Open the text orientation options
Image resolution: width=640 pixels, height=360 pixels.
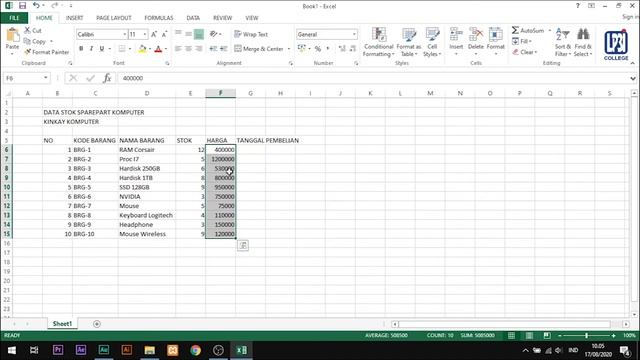(x=215, y=34)
